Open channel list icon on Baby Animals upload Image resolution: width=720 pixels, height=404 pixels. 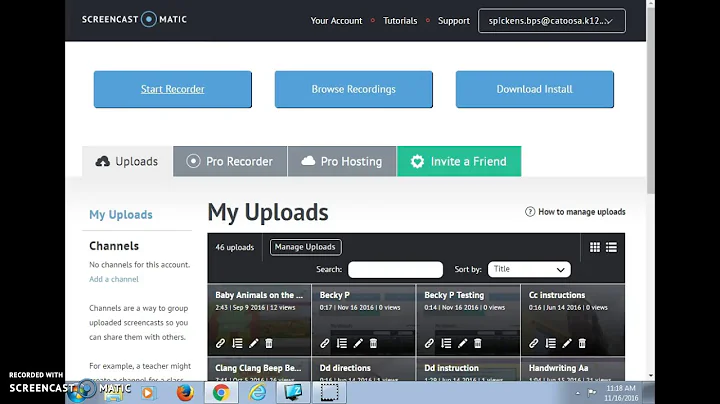237,343
